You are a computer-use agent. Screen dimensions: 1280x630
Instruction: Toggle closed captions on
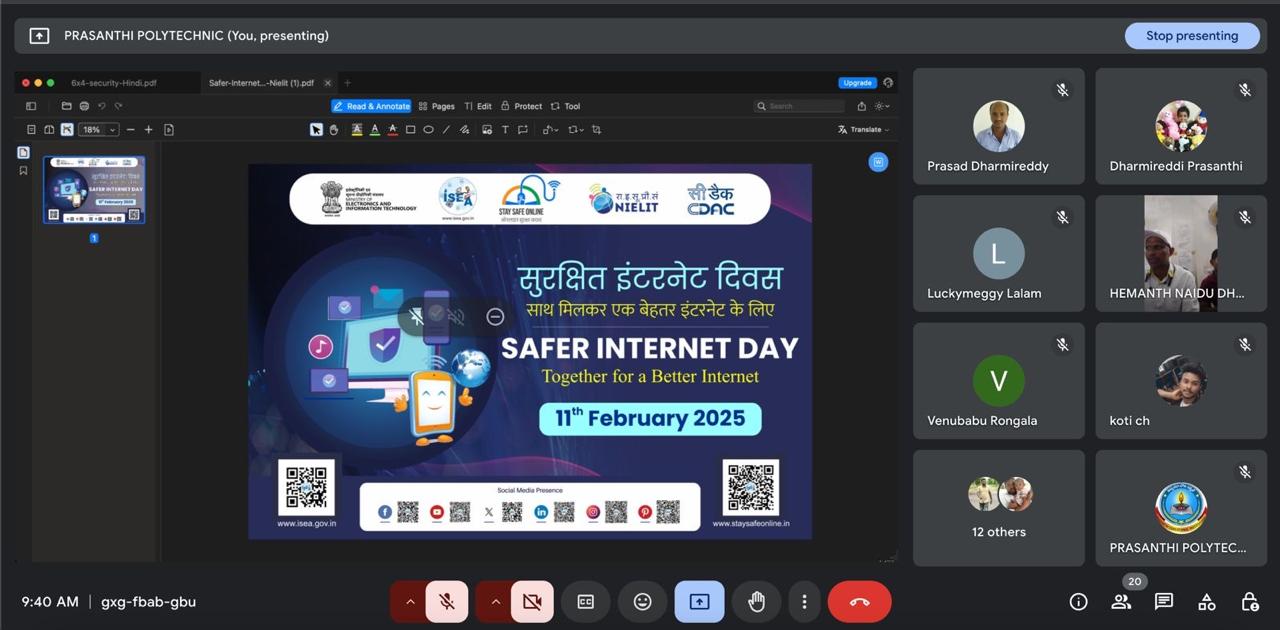coord(585,602)
